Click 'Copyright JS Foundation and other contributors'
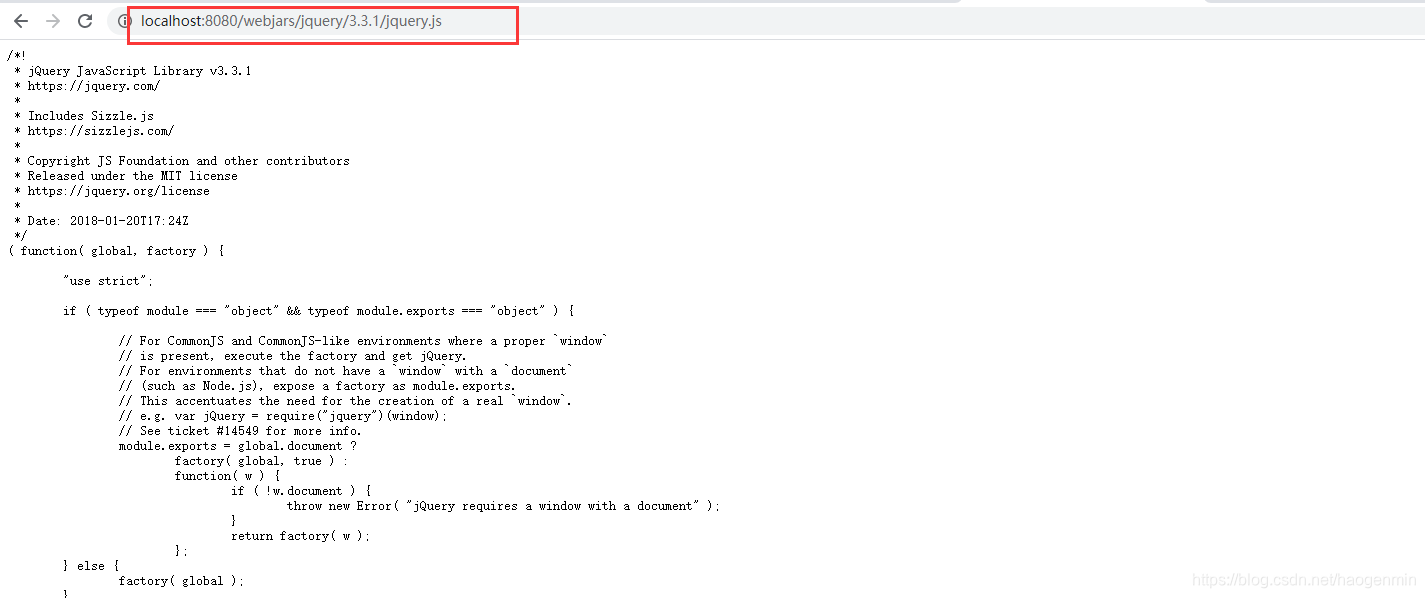This screenshot has width=1425, height=598. [x=188, y=161]
